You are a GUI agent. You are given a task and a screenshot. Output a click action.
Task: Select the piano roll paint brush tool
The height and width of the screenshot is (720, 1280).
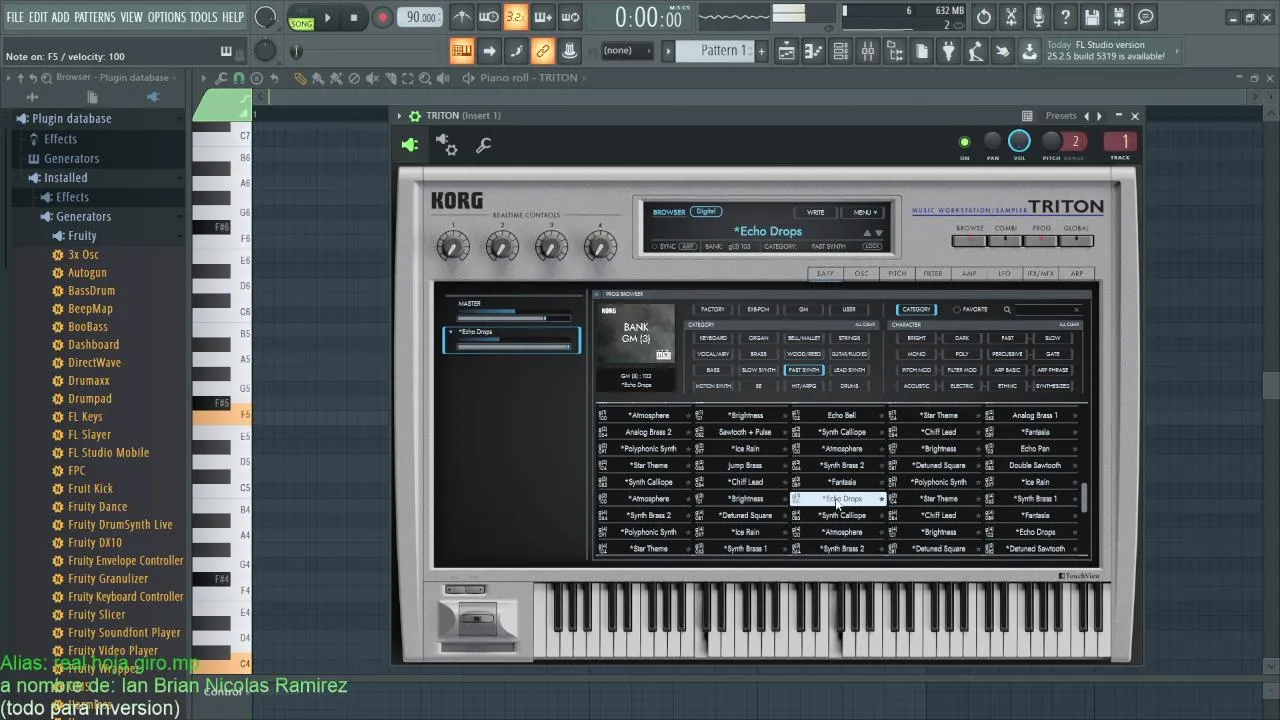317,78
